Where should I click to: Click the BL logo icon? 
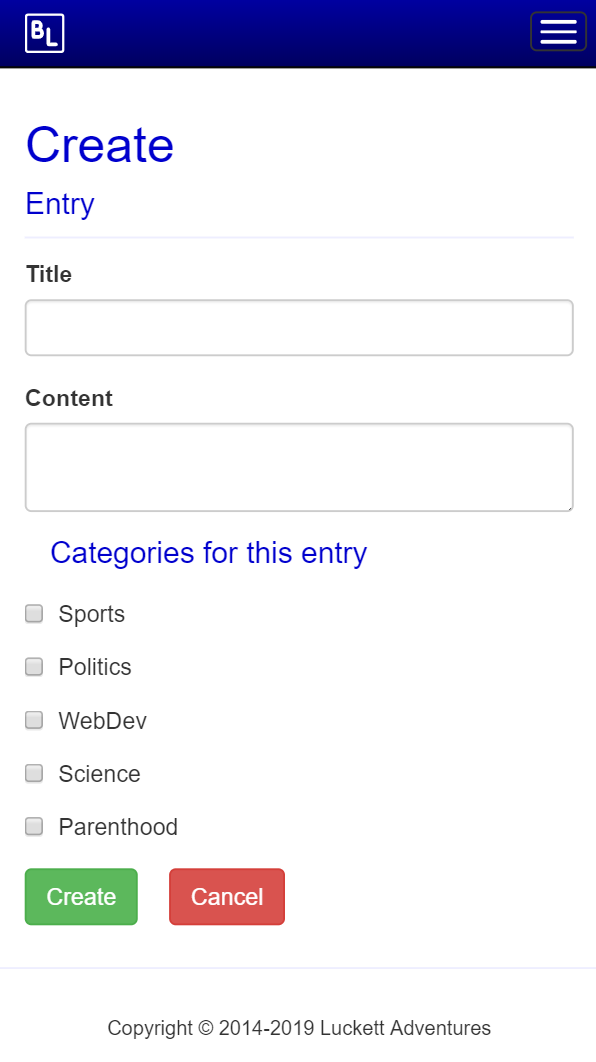coord(45,33)
